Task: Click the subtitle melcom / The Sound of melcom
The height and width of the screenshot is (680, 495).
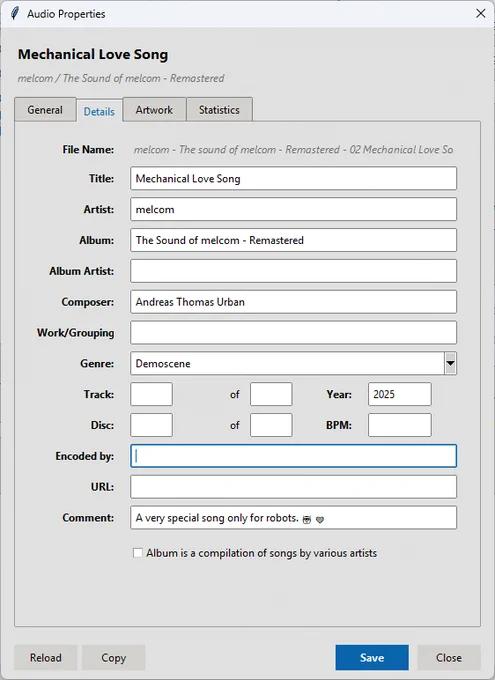Action: pos(121,78)
